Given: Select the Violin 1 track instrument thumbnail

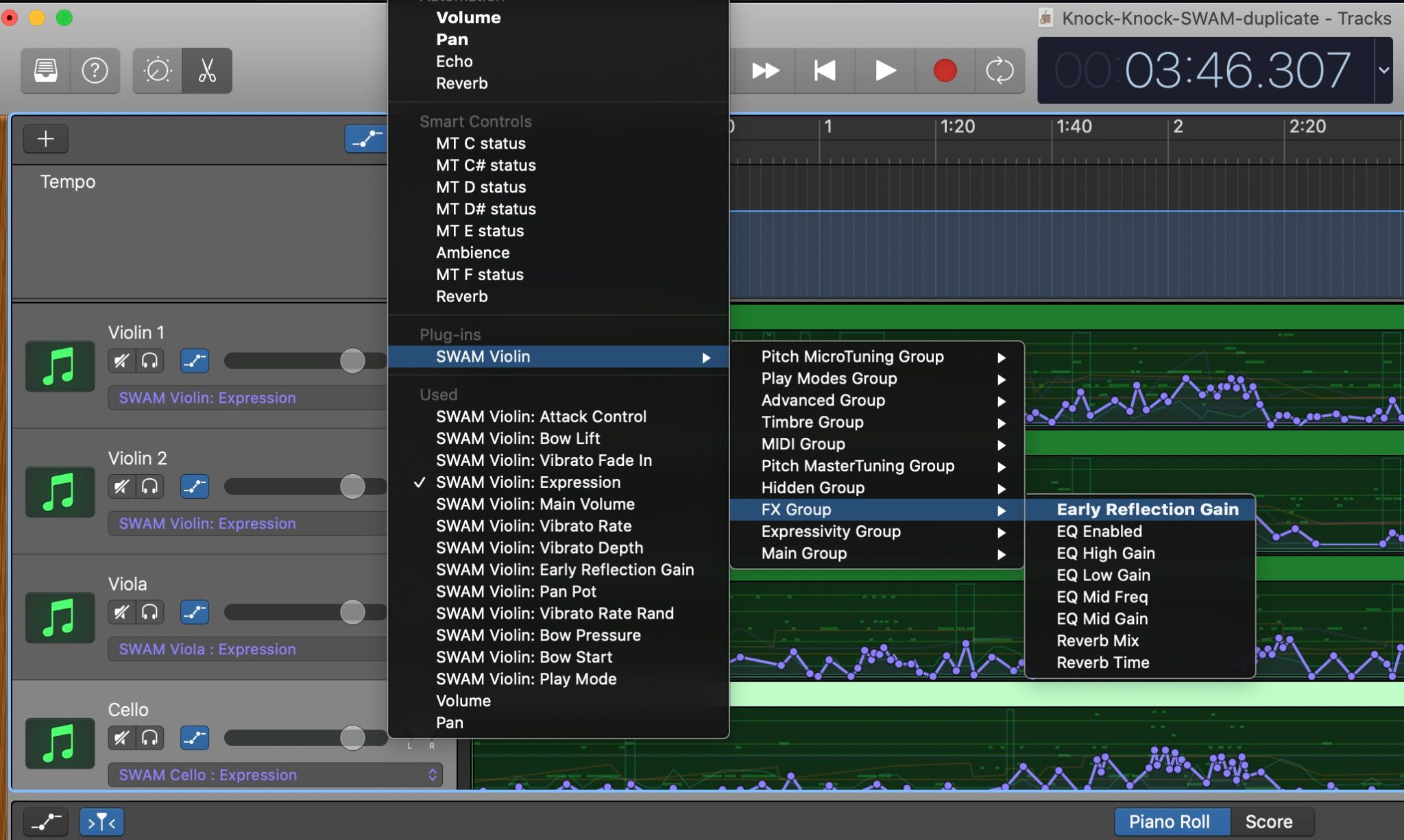Looking at the screenshot, I should pos(60,366).
